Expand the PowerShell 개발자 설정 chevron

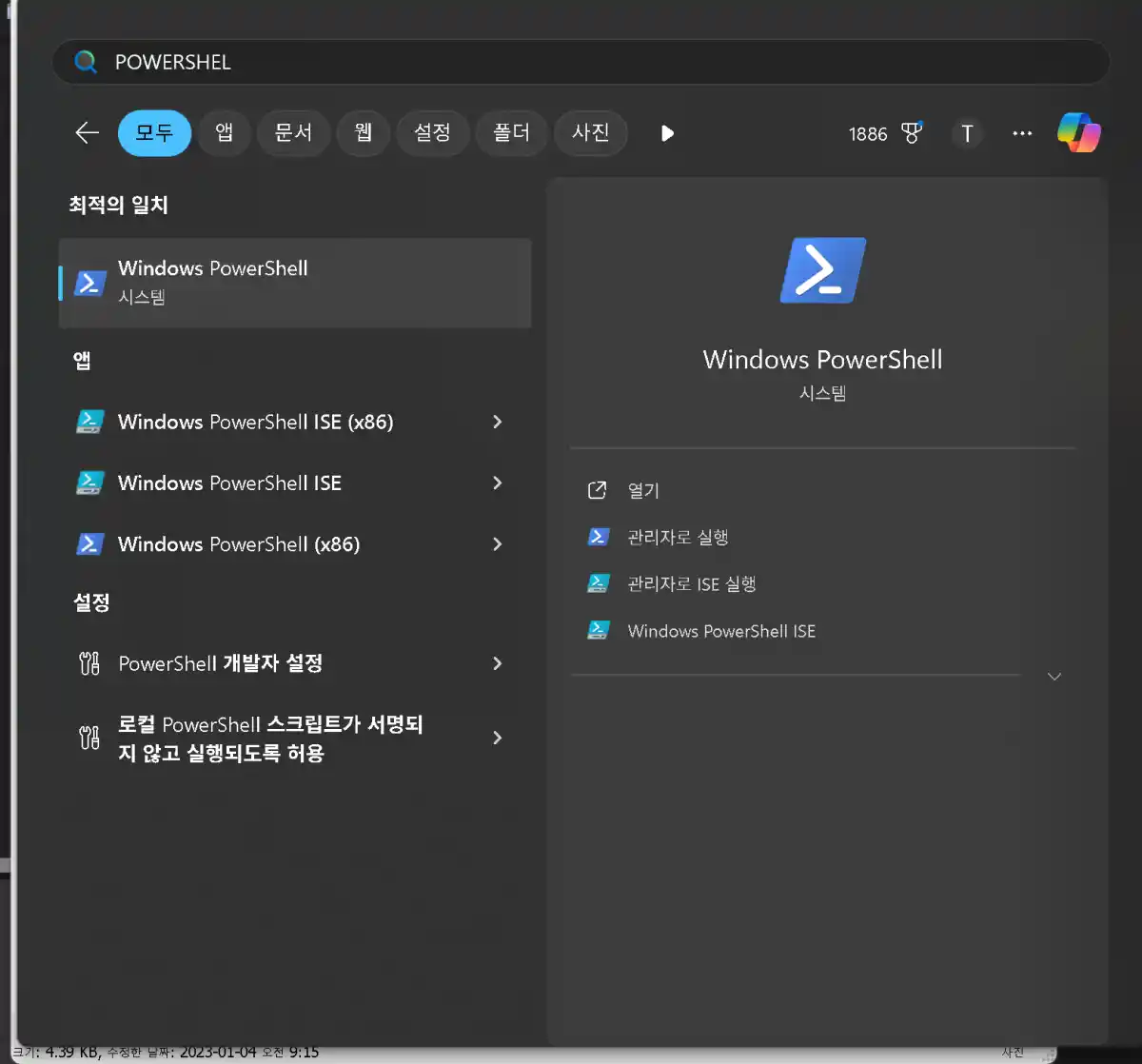point(497,663)
